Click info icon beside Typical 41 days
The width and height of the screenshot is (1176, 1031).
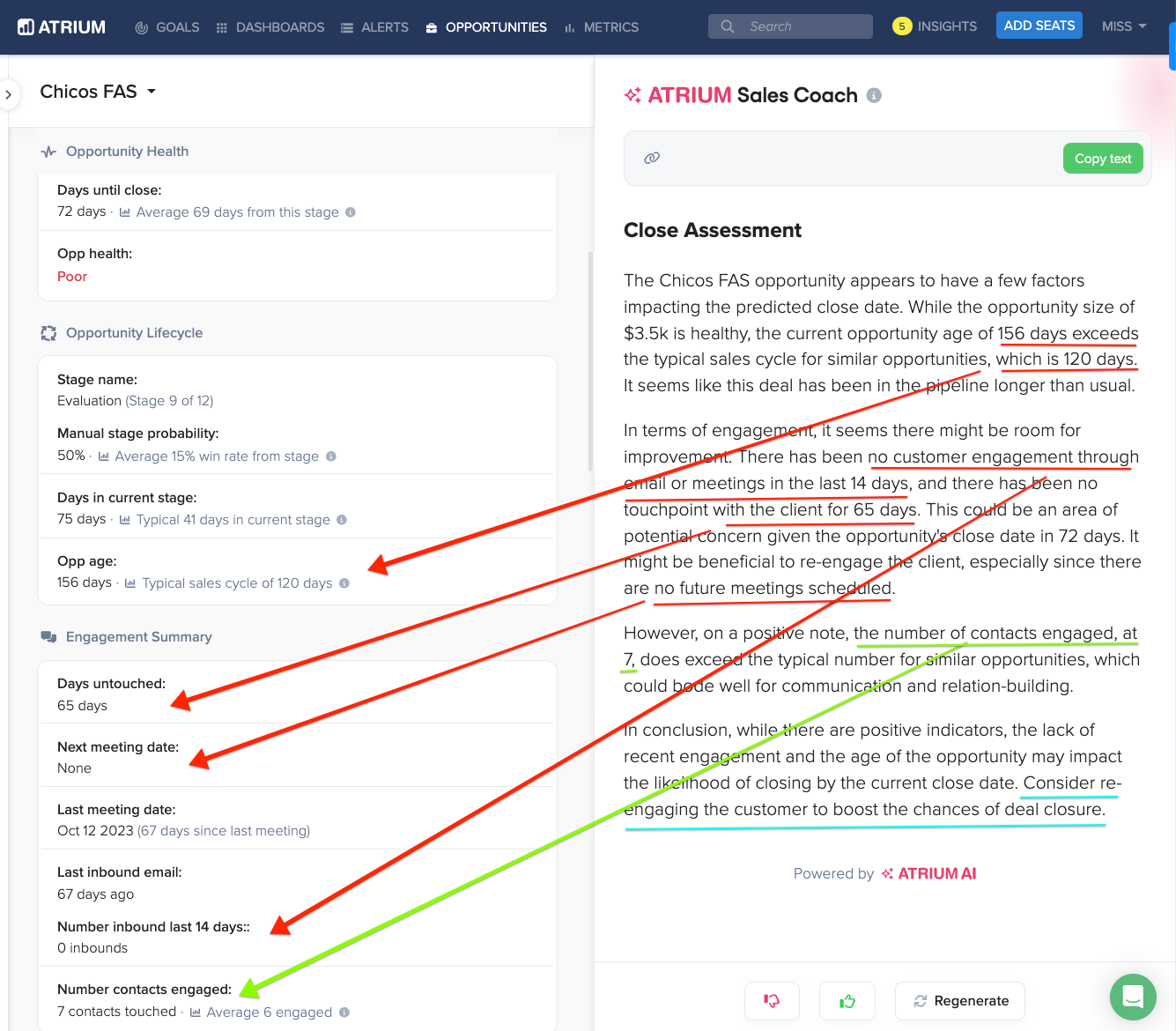342,520
